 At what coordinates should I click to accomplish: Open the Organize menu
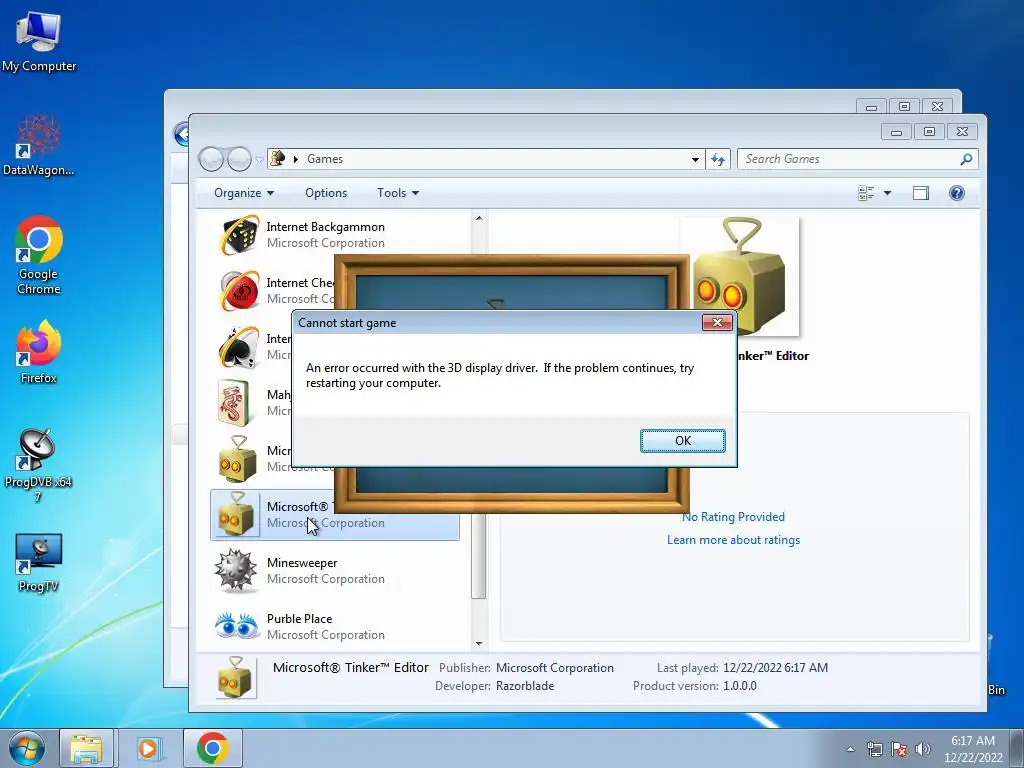click(x=244, y=193)
